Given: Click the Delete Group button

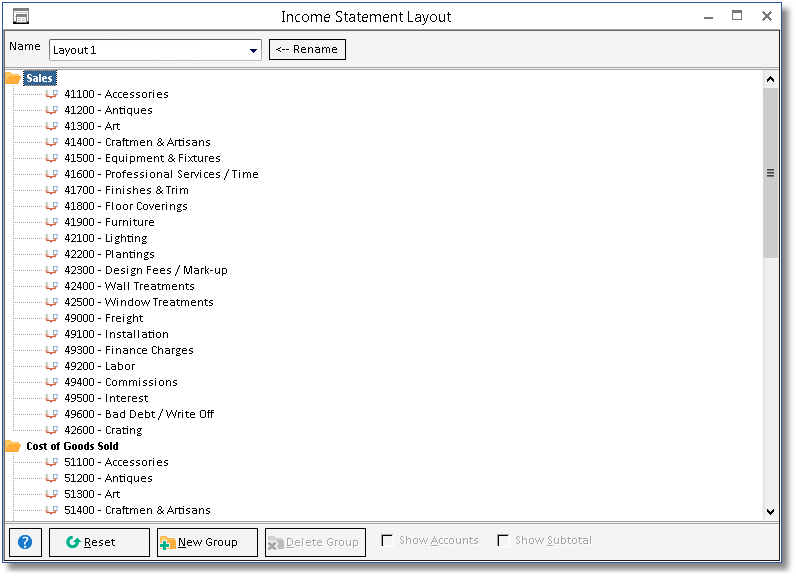Looking at the screenshot, I should pyautogui.click(x=315, y=542).
